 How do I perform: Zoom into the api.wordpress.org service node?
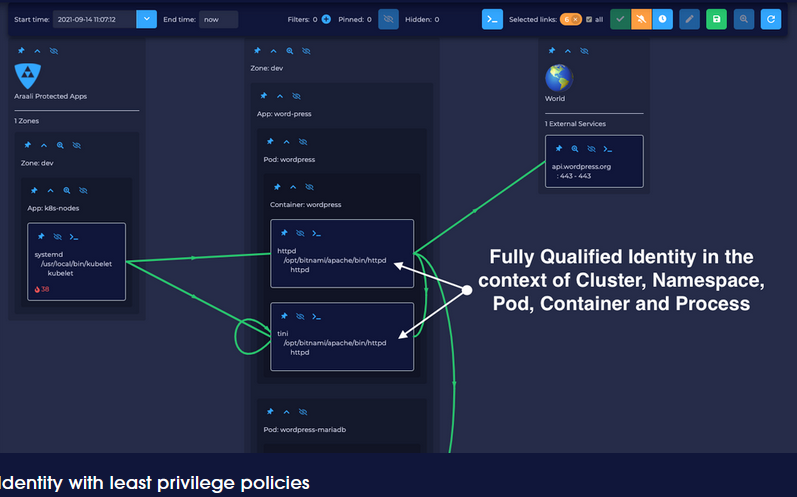point(574,149)
